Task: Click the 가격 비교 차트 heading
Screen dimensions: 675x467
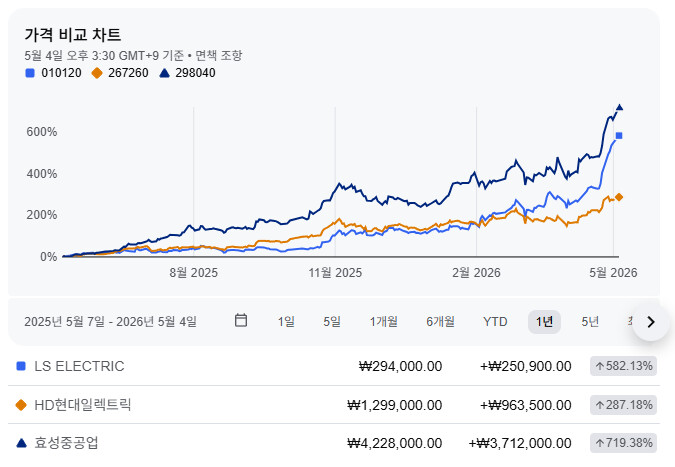Action: [73, 35]
